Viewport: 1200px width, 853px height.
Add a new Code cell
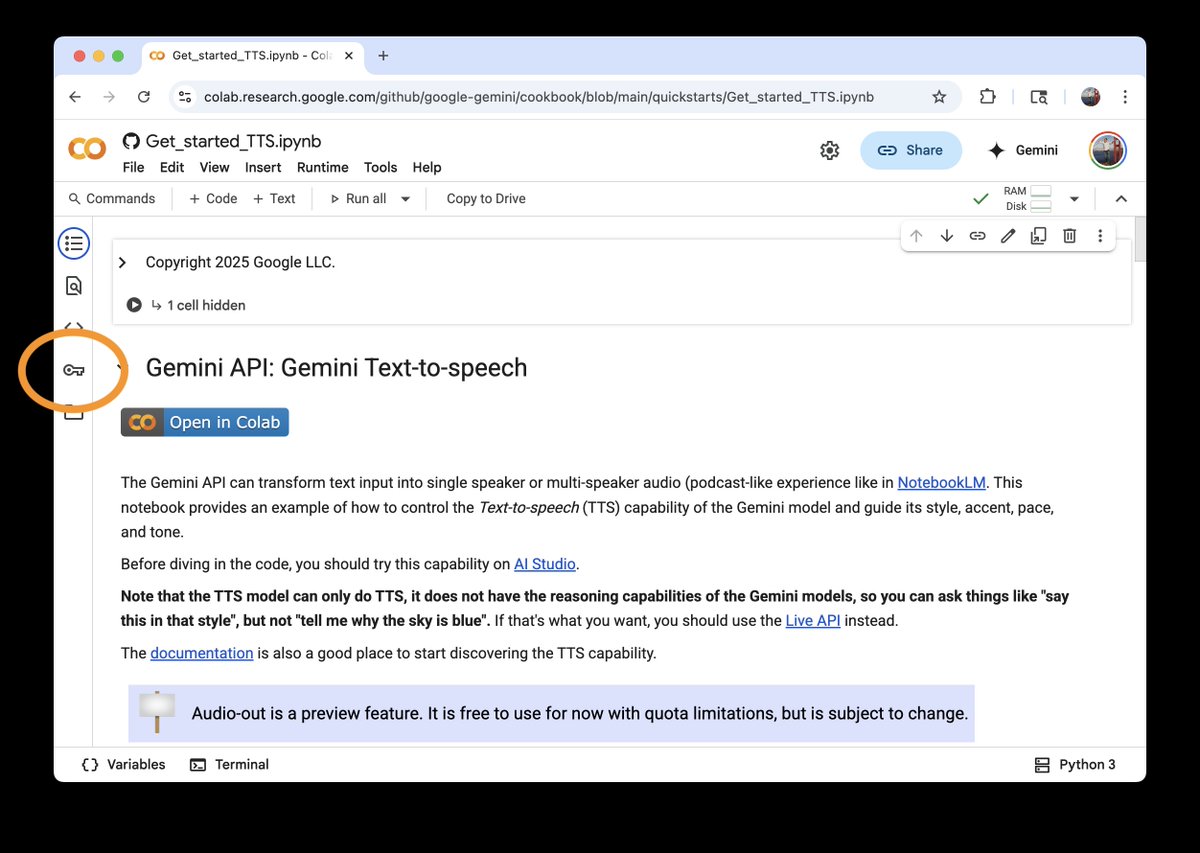213,199
